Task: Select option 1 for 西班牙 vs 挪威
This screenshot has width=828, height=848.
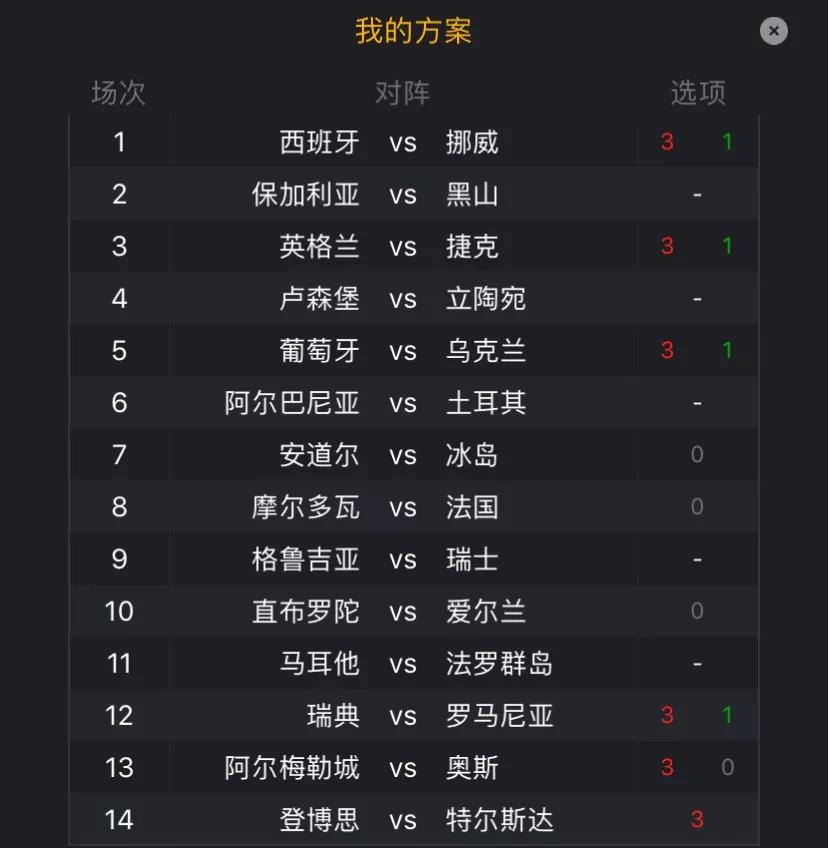Action: [727, 142]
